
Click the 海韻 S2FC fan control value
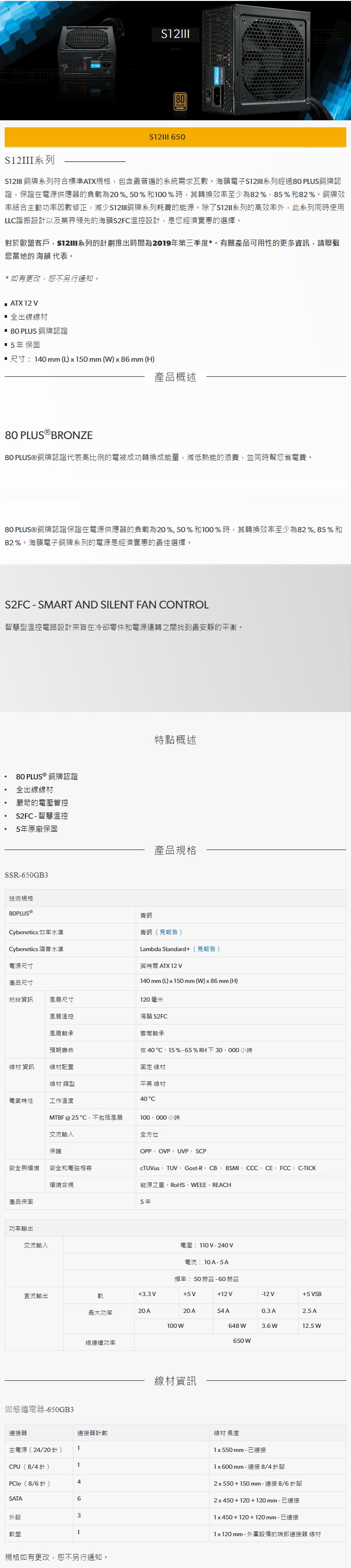pyautogui.click(x=154, y=1017)
